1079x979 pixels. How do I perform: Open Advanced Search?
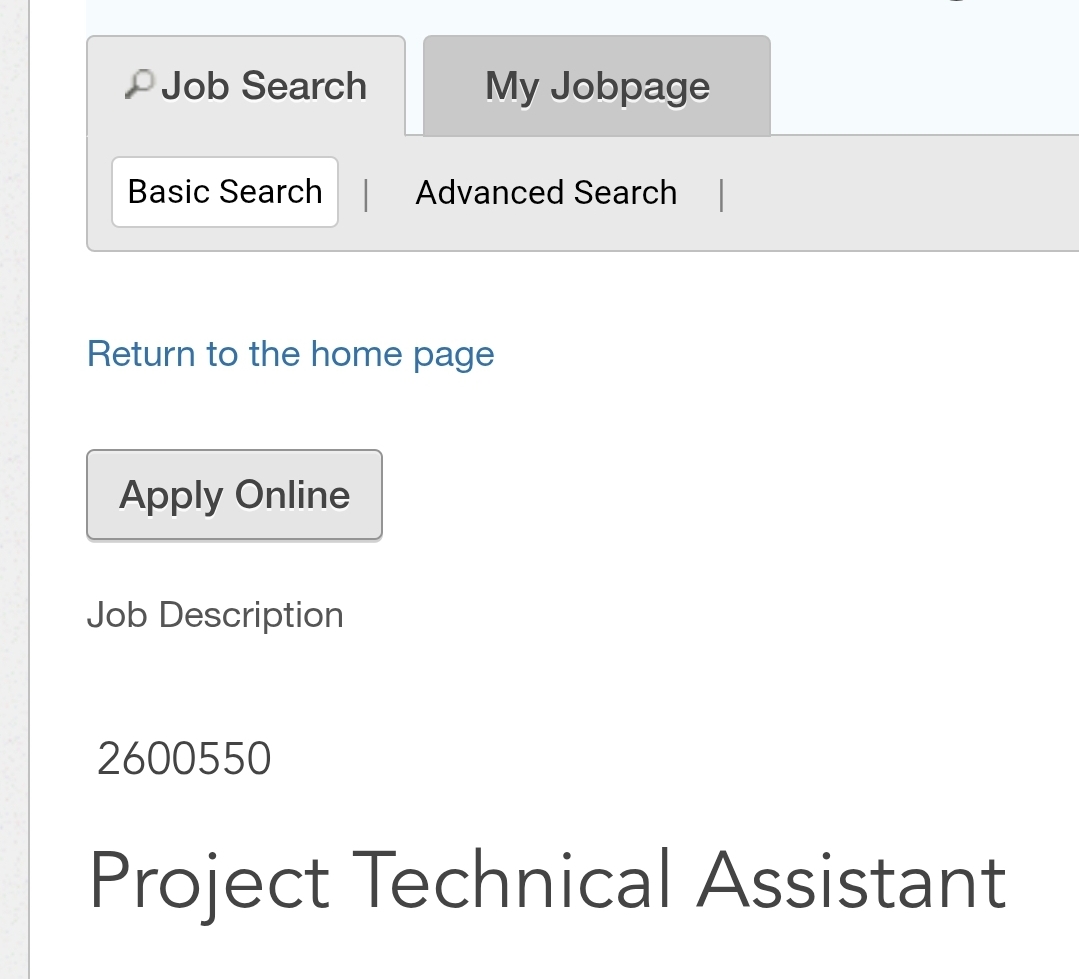click(x=546, y=193)
